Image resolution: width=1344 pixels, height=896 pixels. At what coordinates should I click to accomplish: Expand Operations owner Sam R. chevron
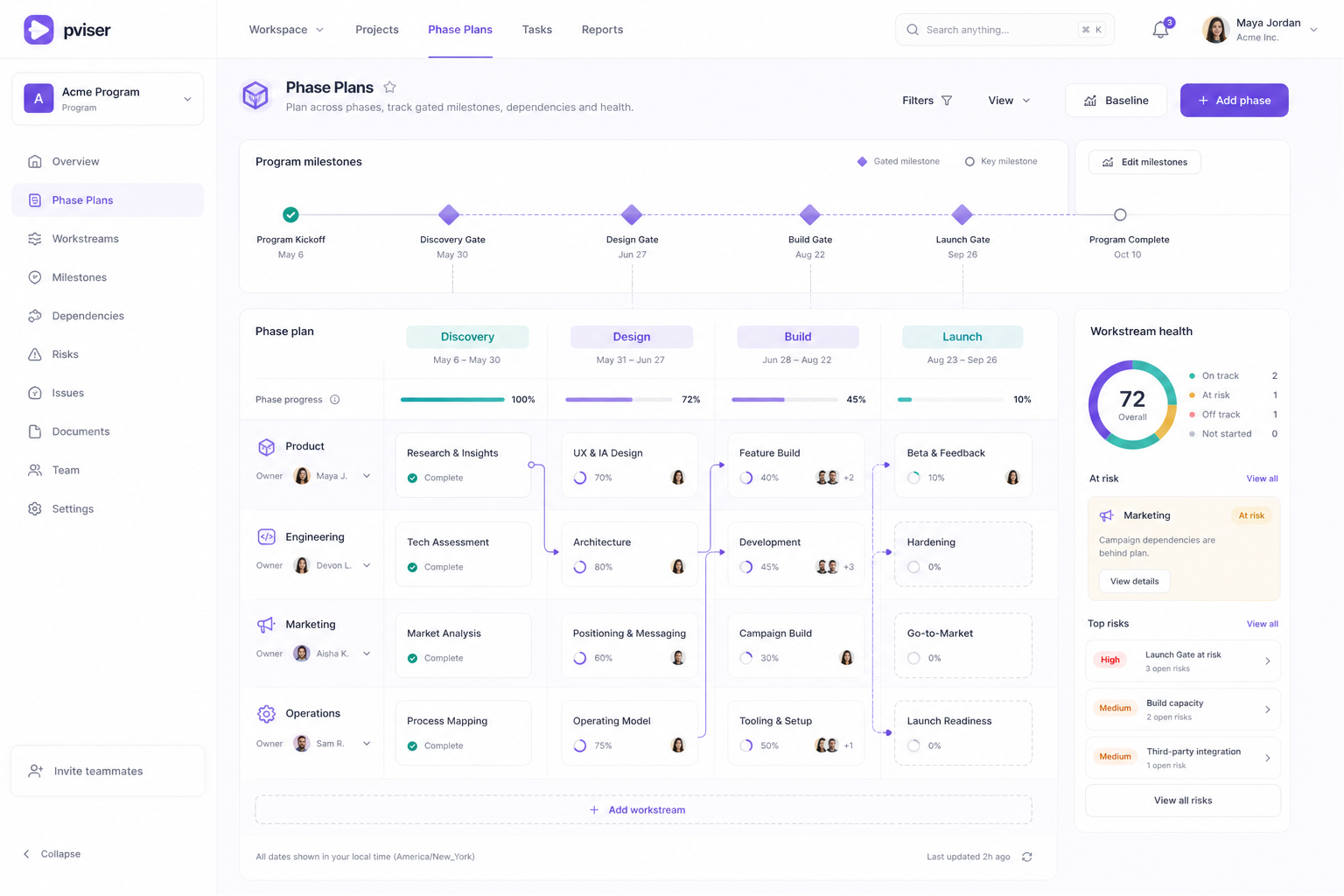[x=367, y=745]
